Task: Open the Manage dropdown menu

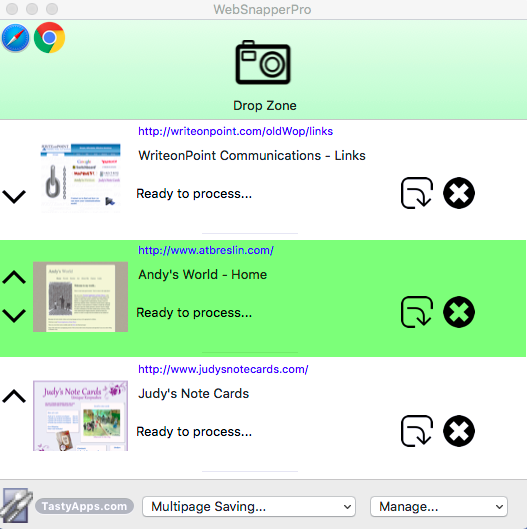Action: pos(439,506)
